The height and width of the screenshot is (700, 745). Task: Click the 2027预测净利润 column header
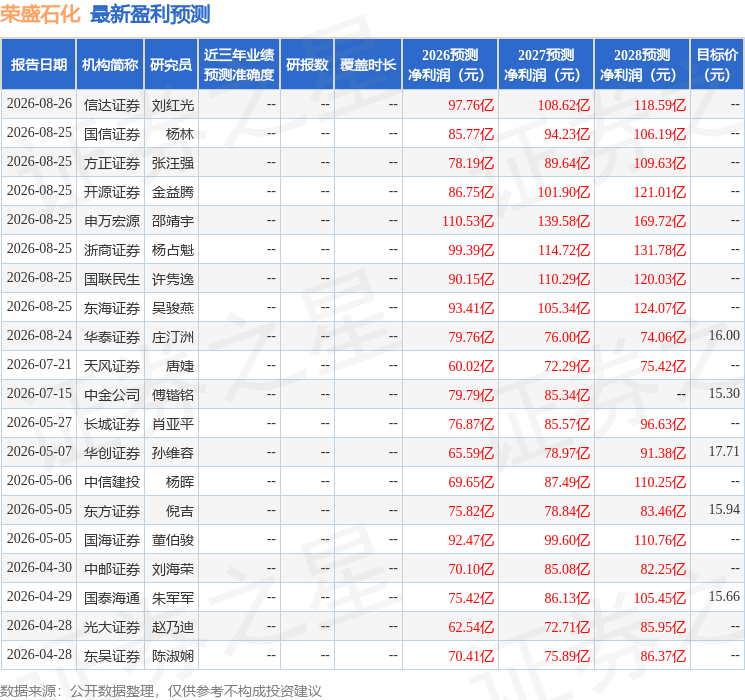546,65
